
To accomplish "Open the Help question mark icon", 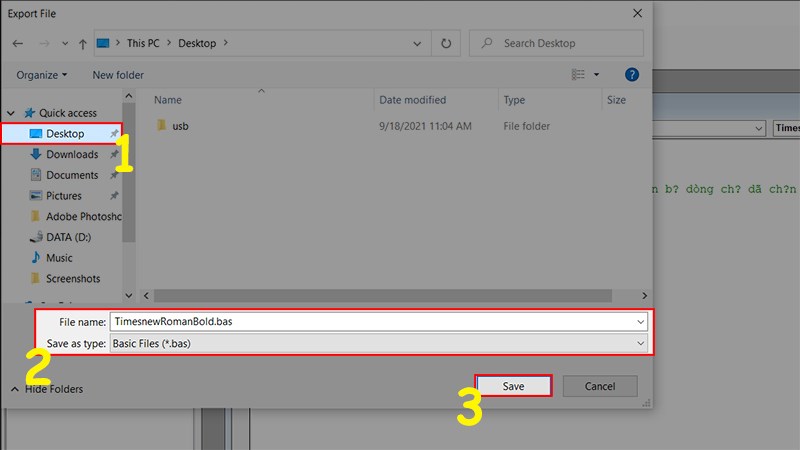I will pos(631,75).
